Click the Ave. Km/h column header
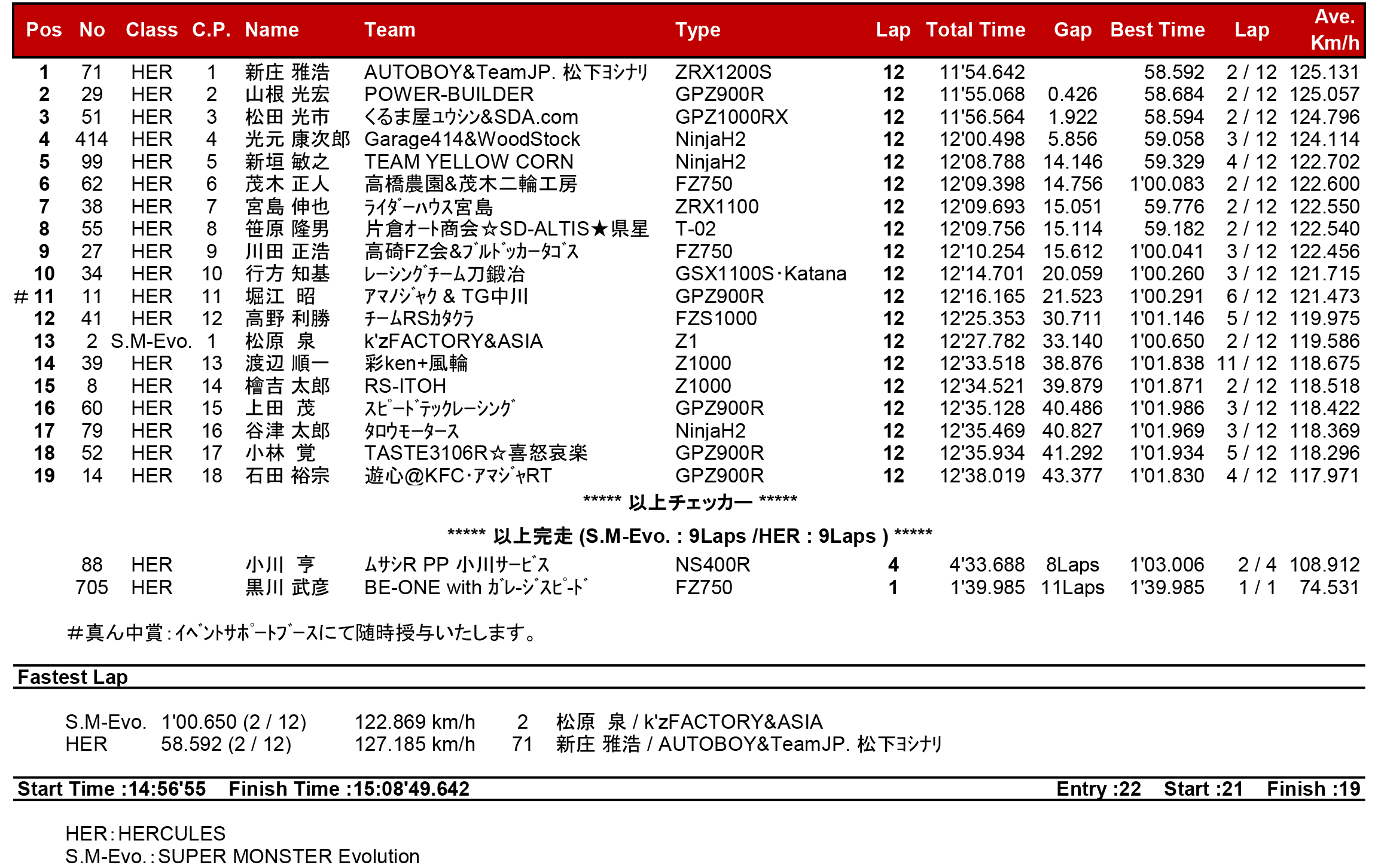This screenshot has height=868, width=1378. (x=1334, y=30)
